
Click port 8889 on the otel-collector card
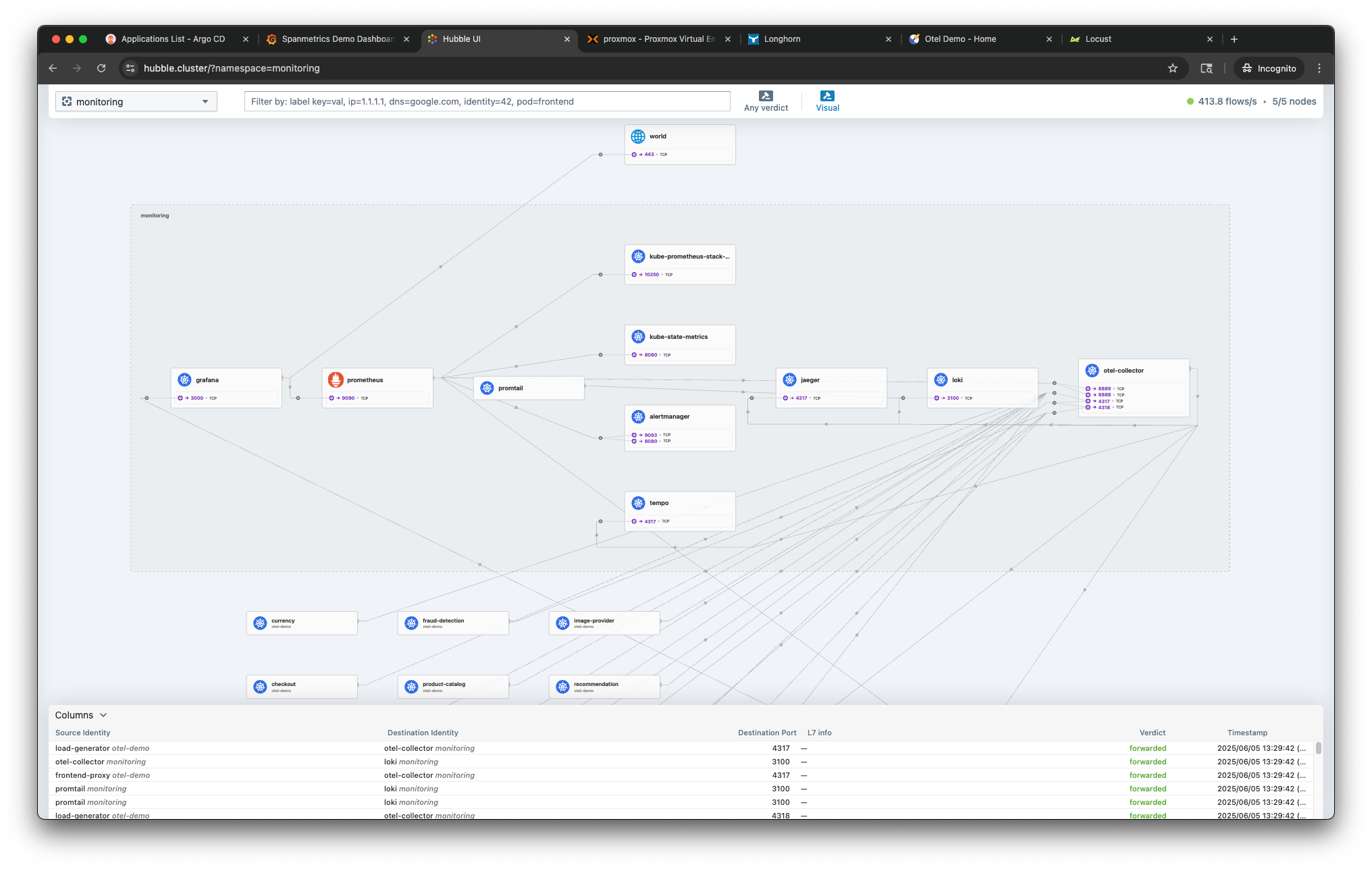1104,389
